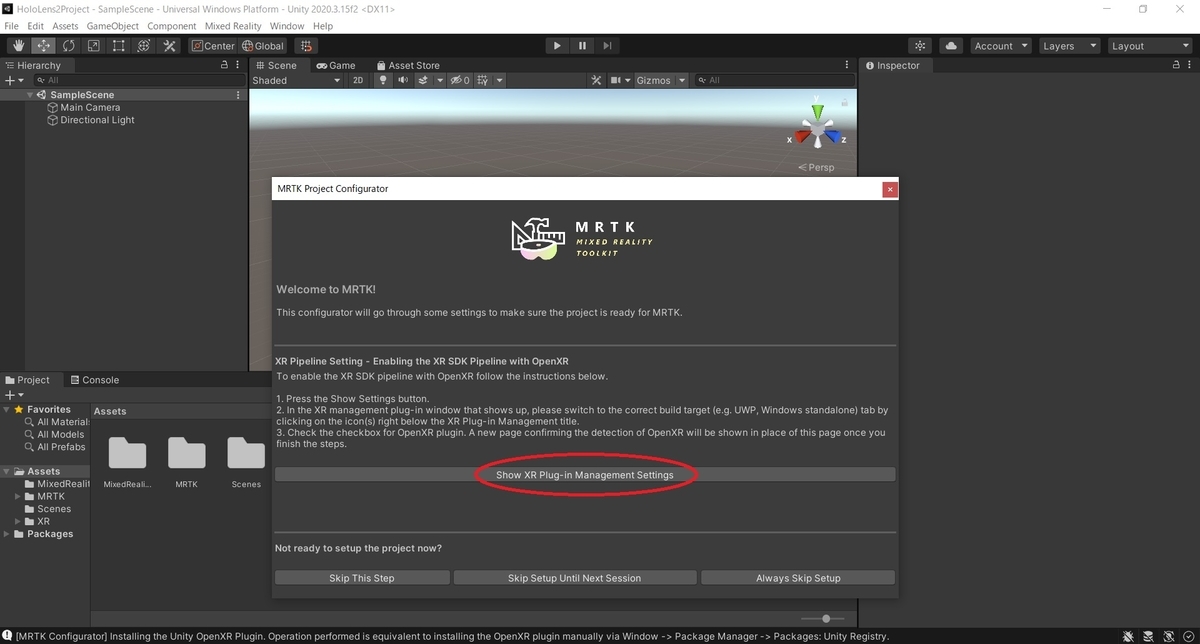Select Directional Light in Hierarchy
Image resolution: width=1200 pixels, height=644 pixels.
pyautogui.click(x=91, y=120)
